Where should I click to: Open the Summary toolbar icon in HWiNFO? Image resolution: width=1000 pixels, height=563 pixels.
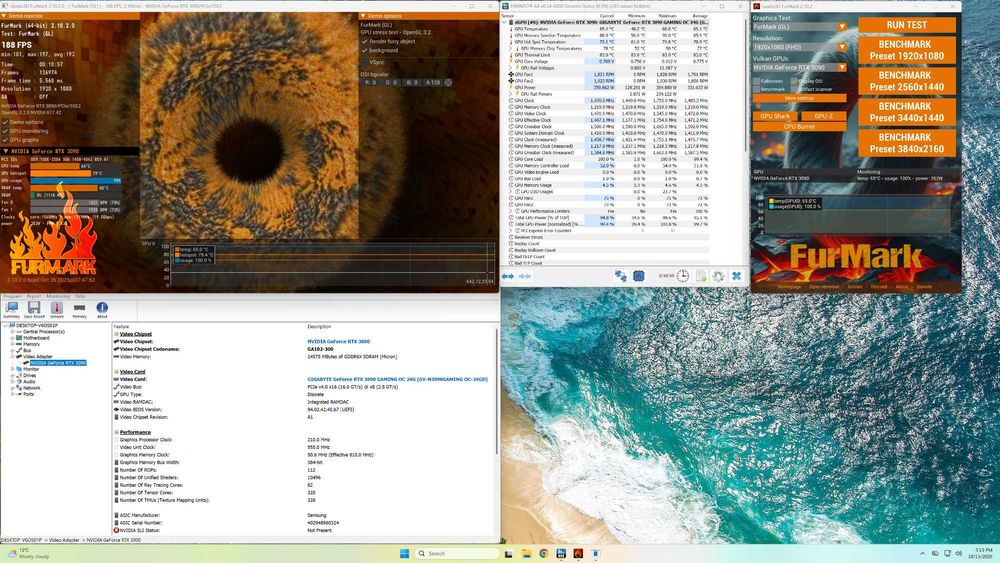point(11,309)
